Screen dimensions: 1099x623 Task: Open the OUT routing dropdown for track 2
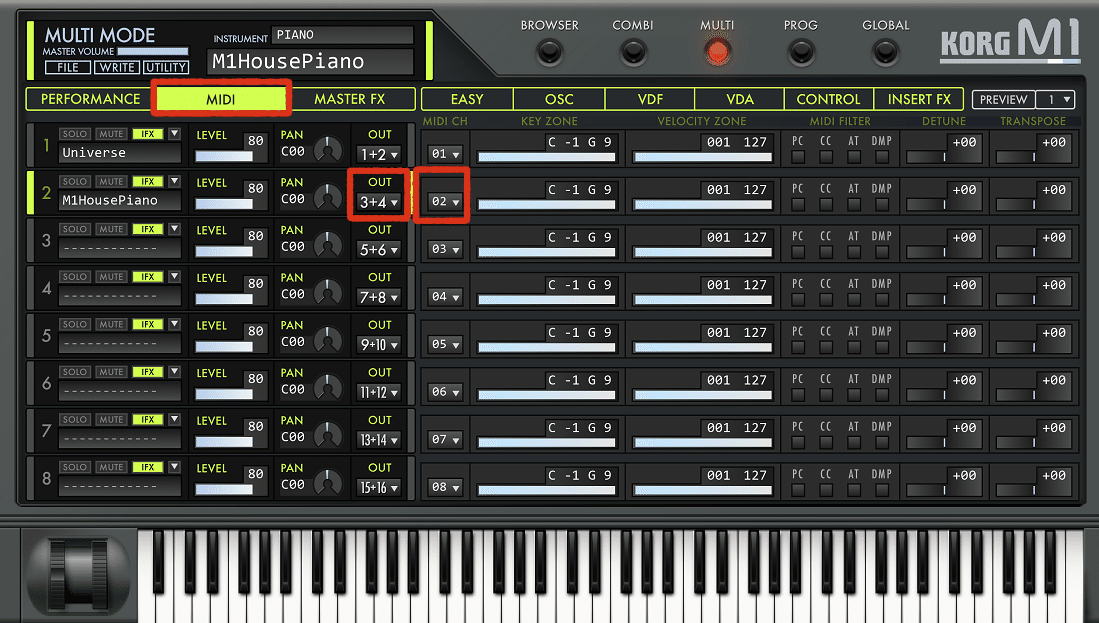[x=378, y=201]
